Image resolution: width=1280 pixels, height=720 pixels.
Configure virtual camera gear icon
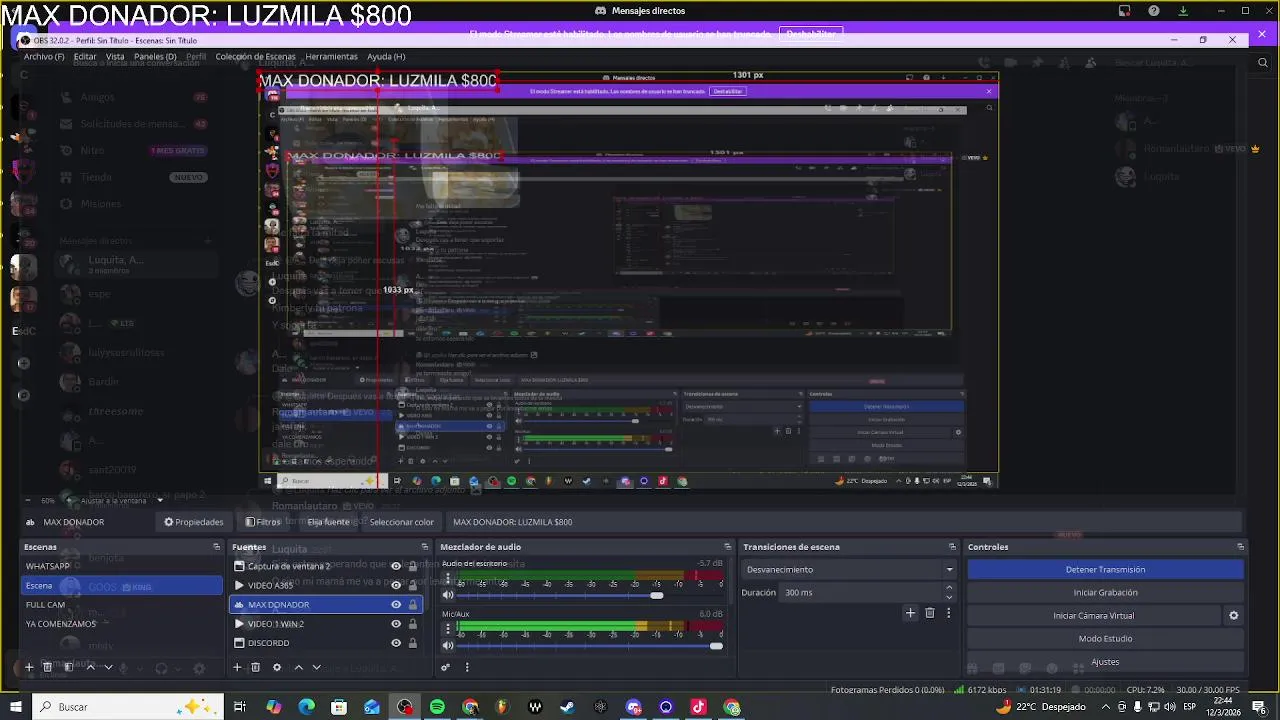tap(1233, 616)
